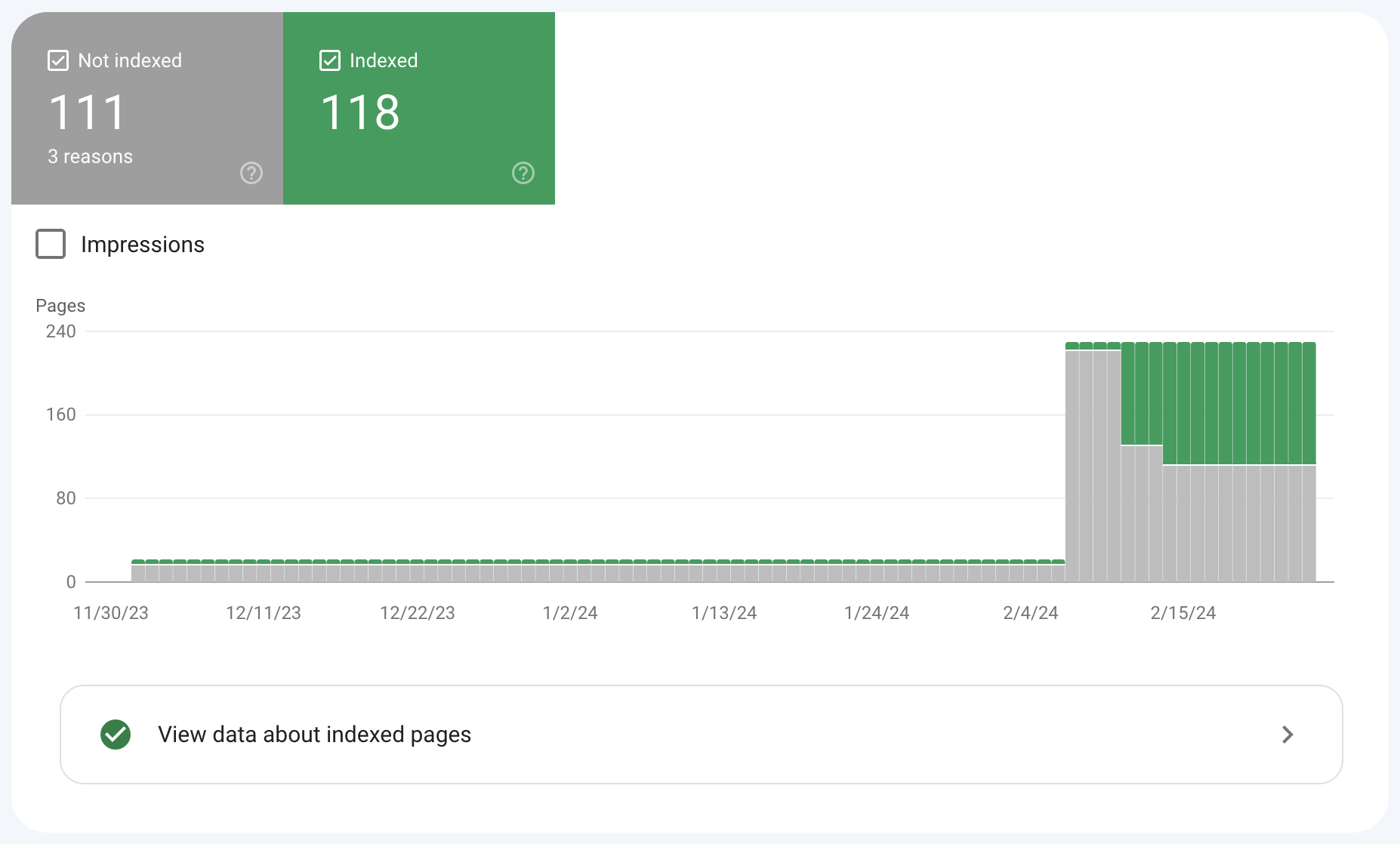
Task: Click the checkmark inside Indexed checkbox
Action: pos(330,60)
